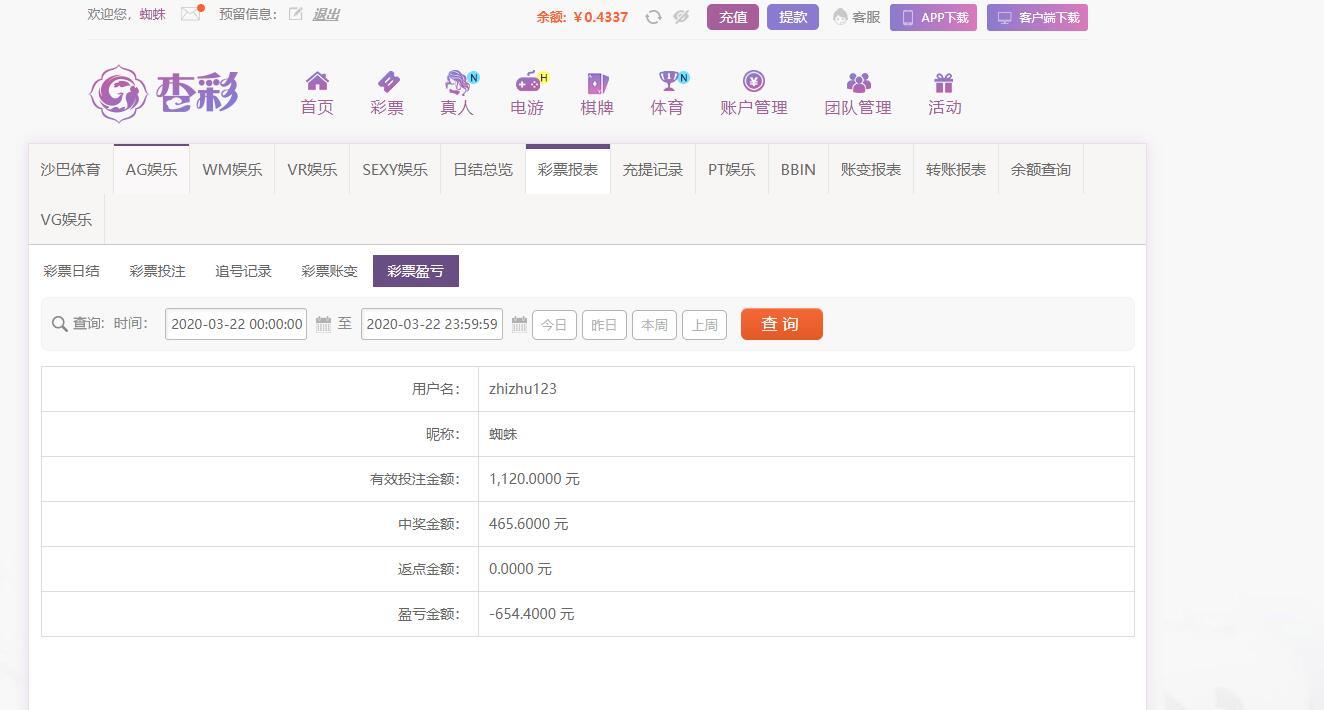Filter by 昨日 quick range
1324x710 pixels.
click(x=604, y=325)
